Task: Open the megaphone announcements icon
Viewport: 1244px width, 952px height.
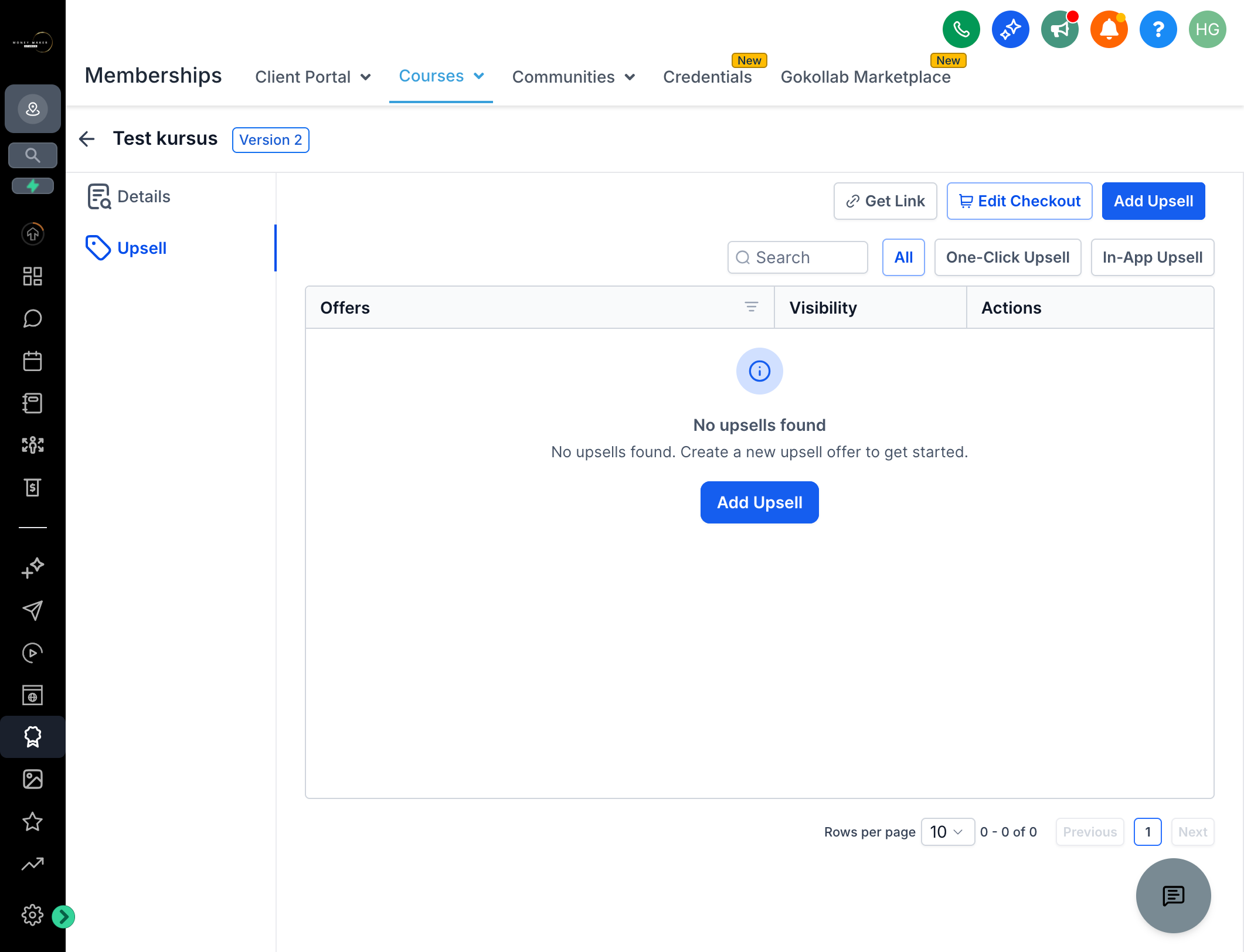Action: click(x=1059, y=29)
